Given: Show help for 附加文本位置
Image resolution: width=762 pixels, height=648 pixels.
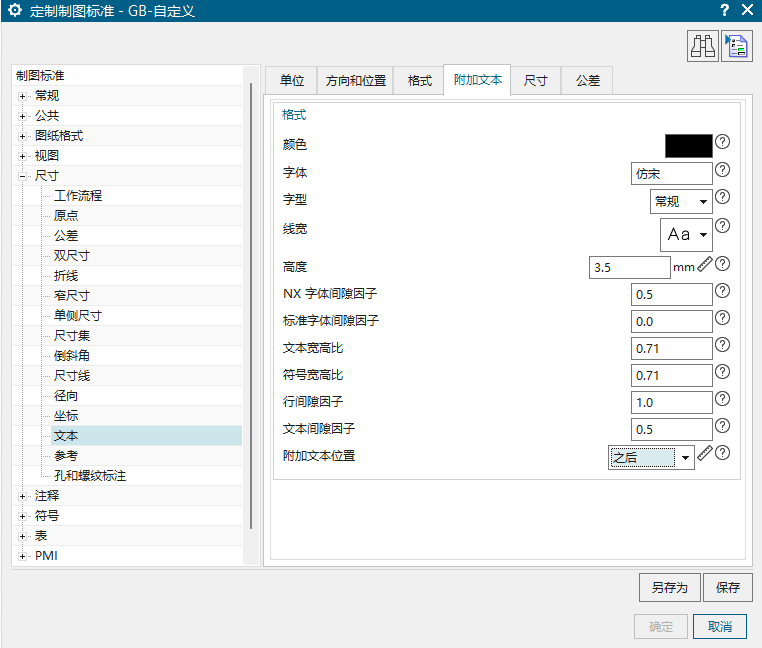Looking at the screenshot, I should click(x=723, y=453).
